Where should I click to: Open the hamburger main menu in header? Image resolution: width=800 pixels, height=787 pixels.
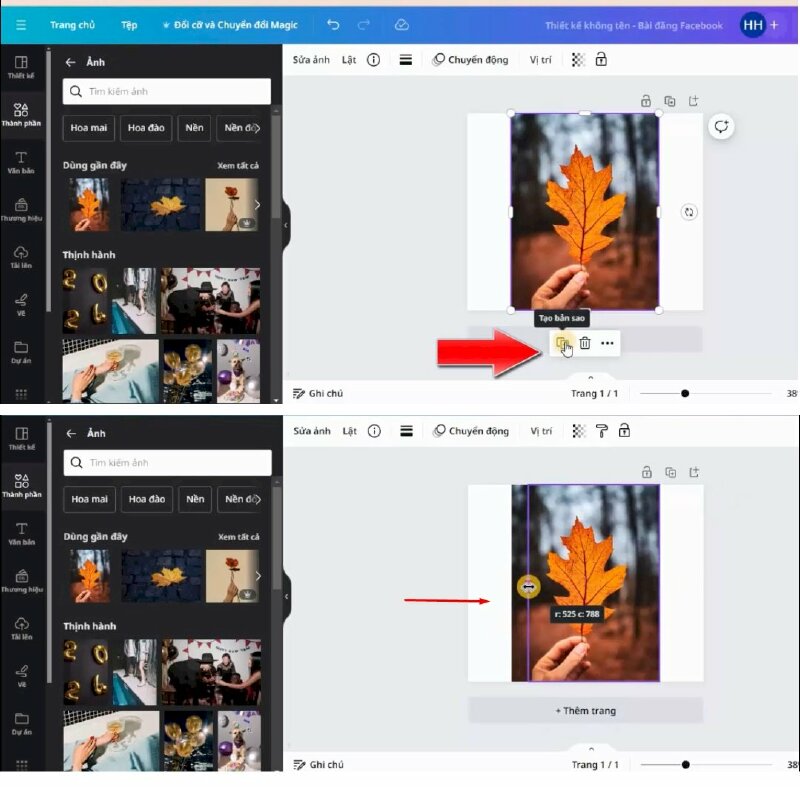tap(22, 25)
